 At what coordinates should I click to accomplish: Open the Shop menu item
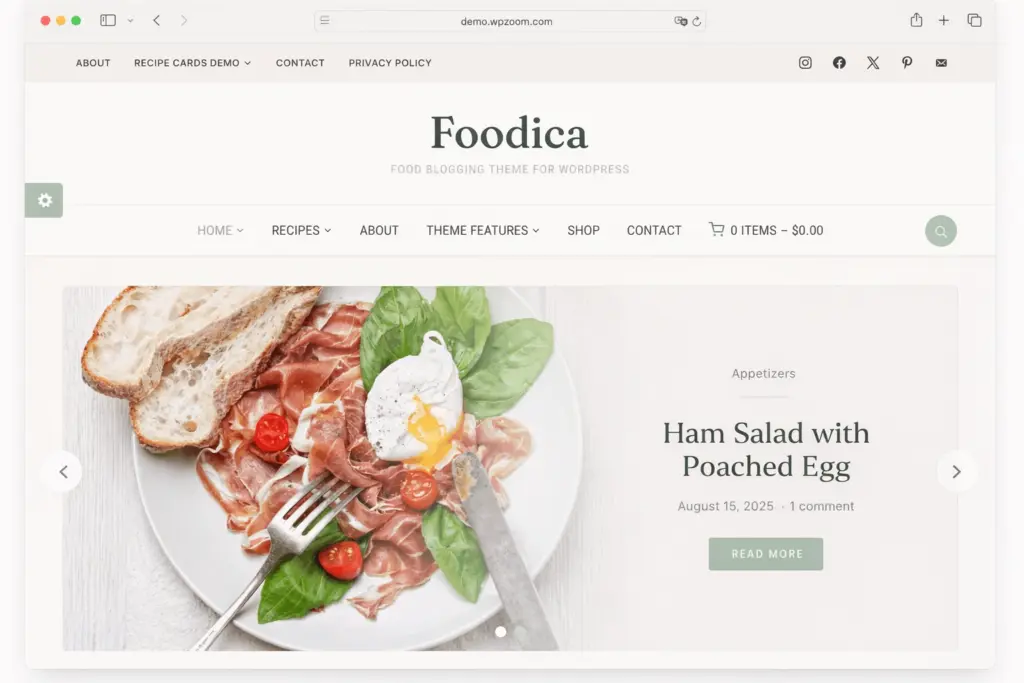coord(583,230)
